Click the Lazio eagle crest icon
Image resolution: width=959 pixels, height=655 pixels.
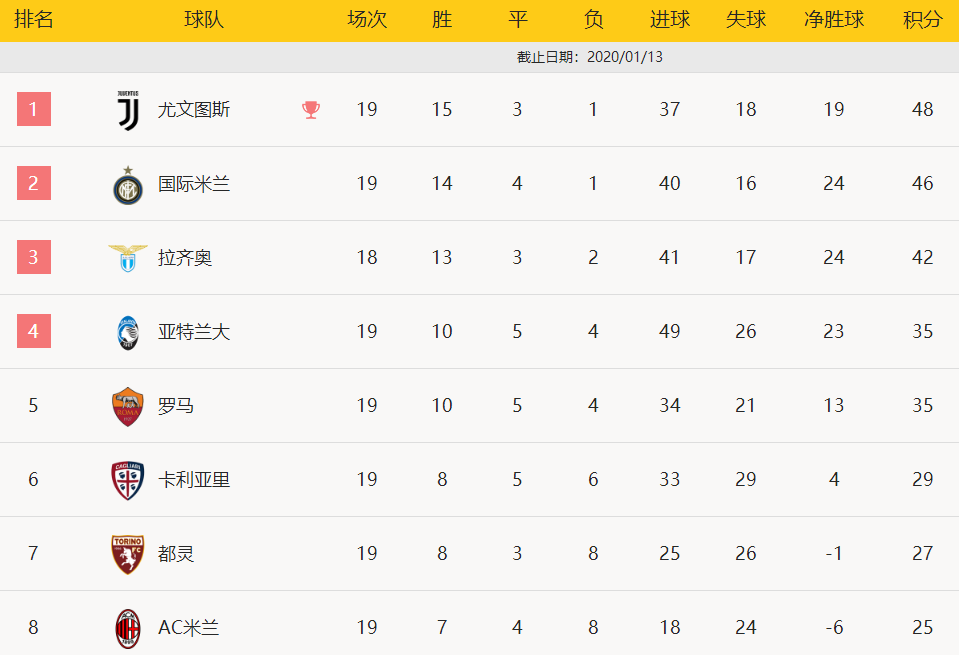tap(128, 258)
